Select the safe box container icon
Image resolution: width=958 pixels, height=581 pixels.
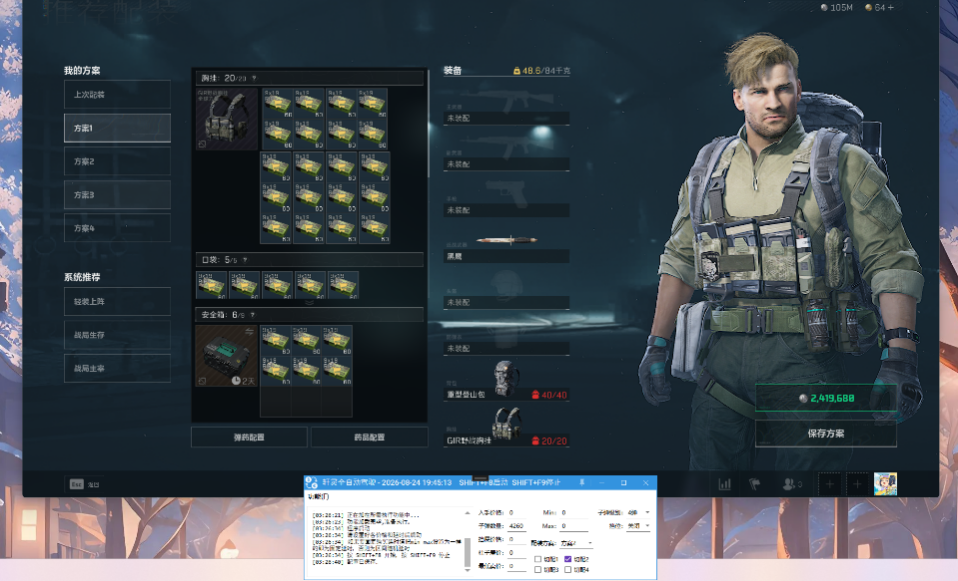(x=226, y=356)
